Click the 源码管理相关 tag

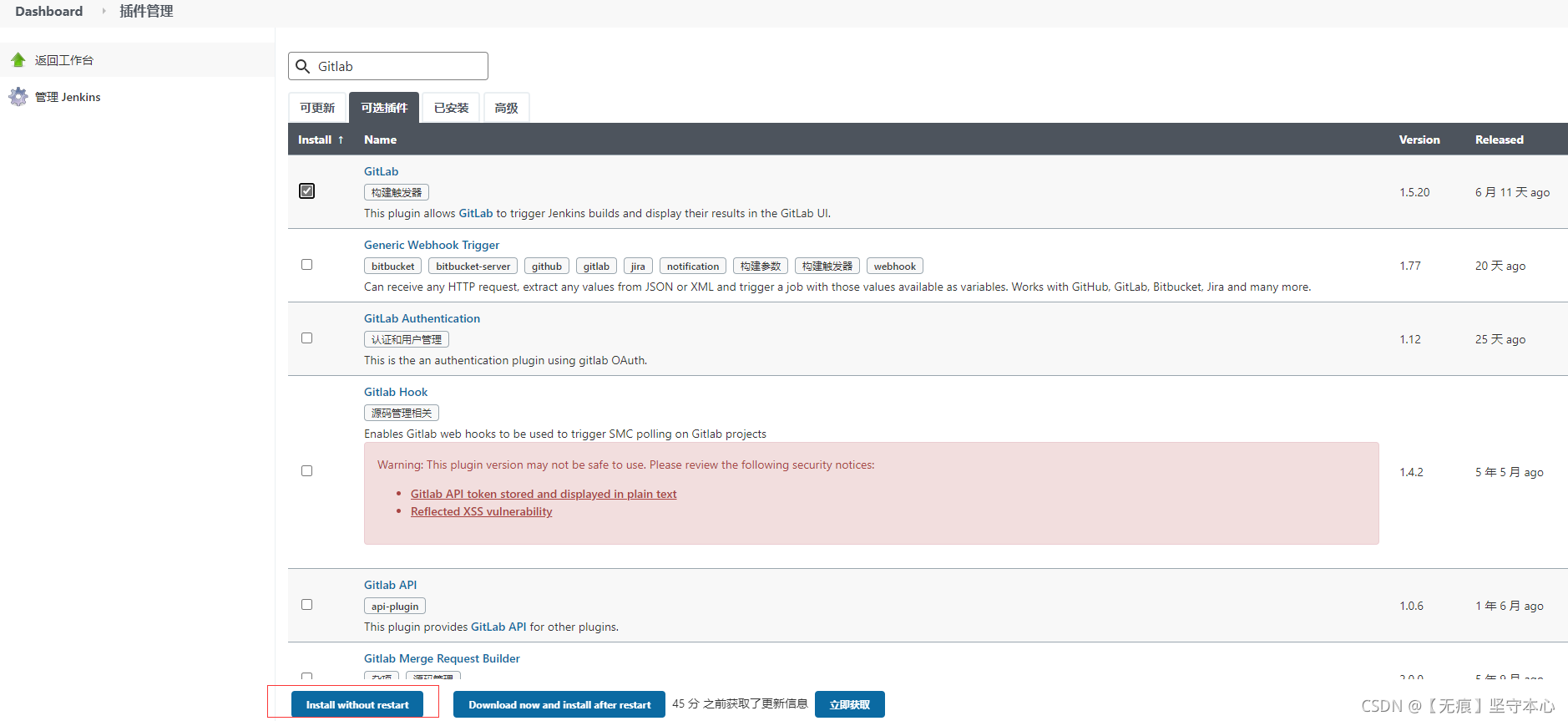tap(402, 413)
